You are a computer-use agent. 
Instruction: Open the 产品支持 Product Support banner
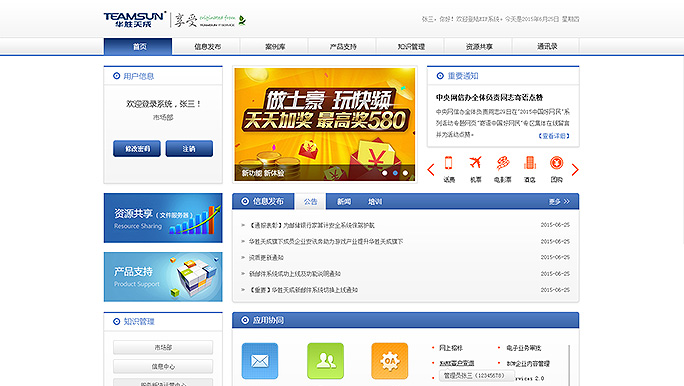pos(163,277)
